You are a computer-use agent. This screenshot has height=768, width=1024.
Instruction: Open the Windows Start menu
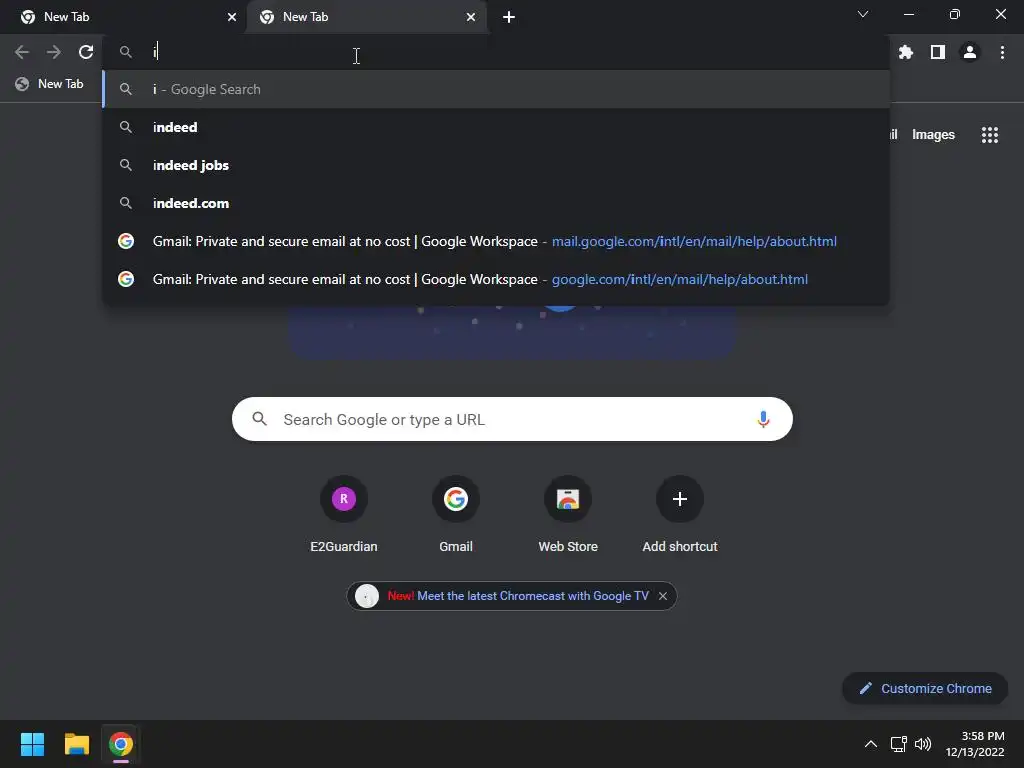32,744
